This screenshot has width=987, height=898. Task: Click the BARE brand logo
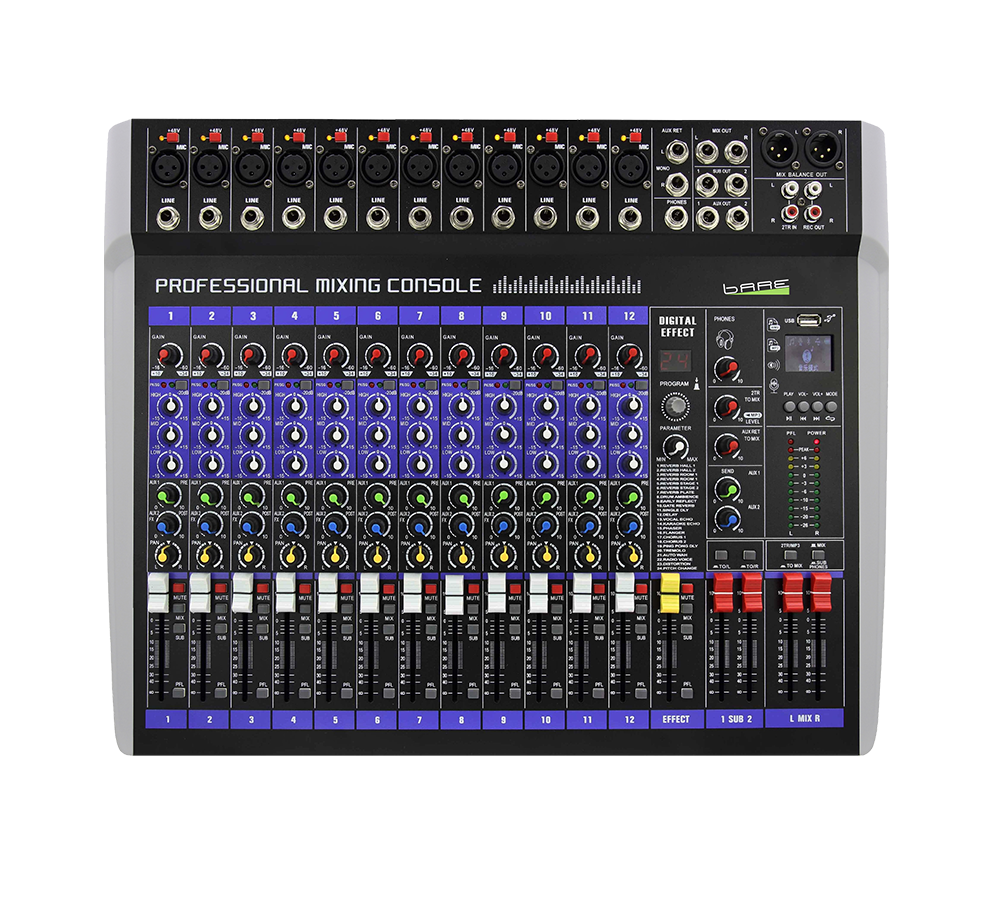pos(755,287)
